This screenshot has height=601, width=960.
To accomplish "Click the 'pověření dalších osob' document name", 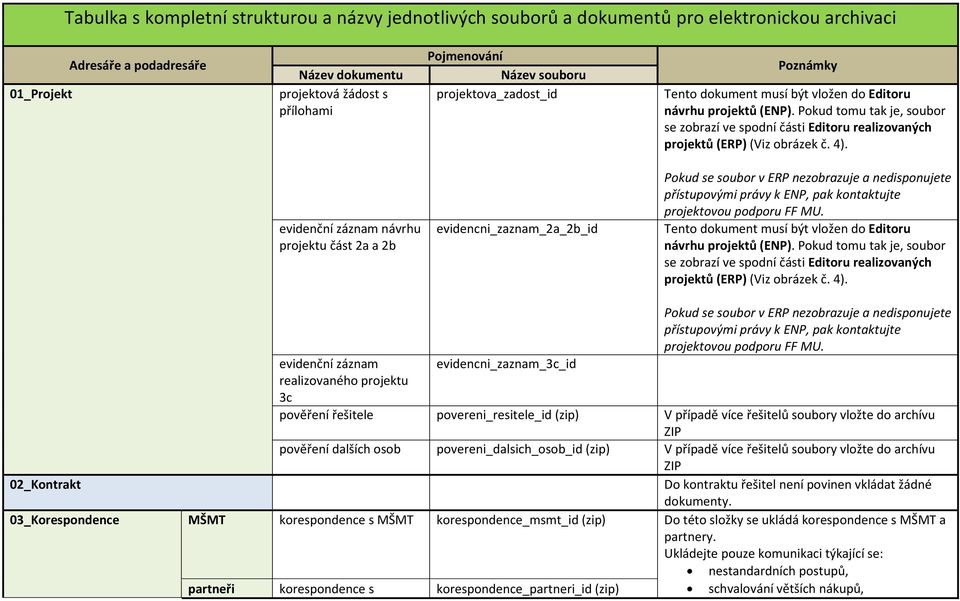I will click(x=340, y=449).
